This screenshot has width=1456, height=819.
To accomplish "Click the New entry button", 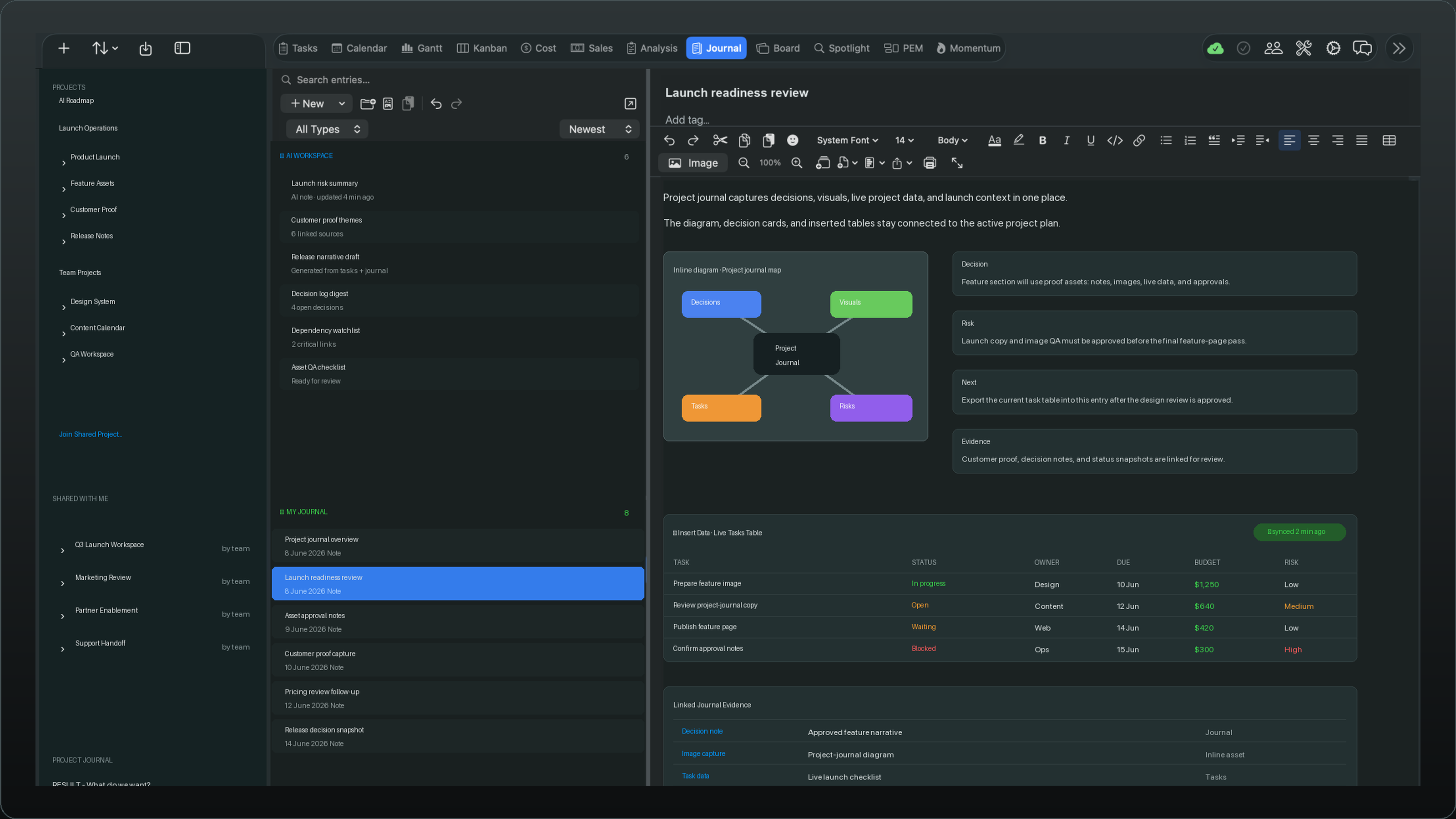I will click(308, 103).
